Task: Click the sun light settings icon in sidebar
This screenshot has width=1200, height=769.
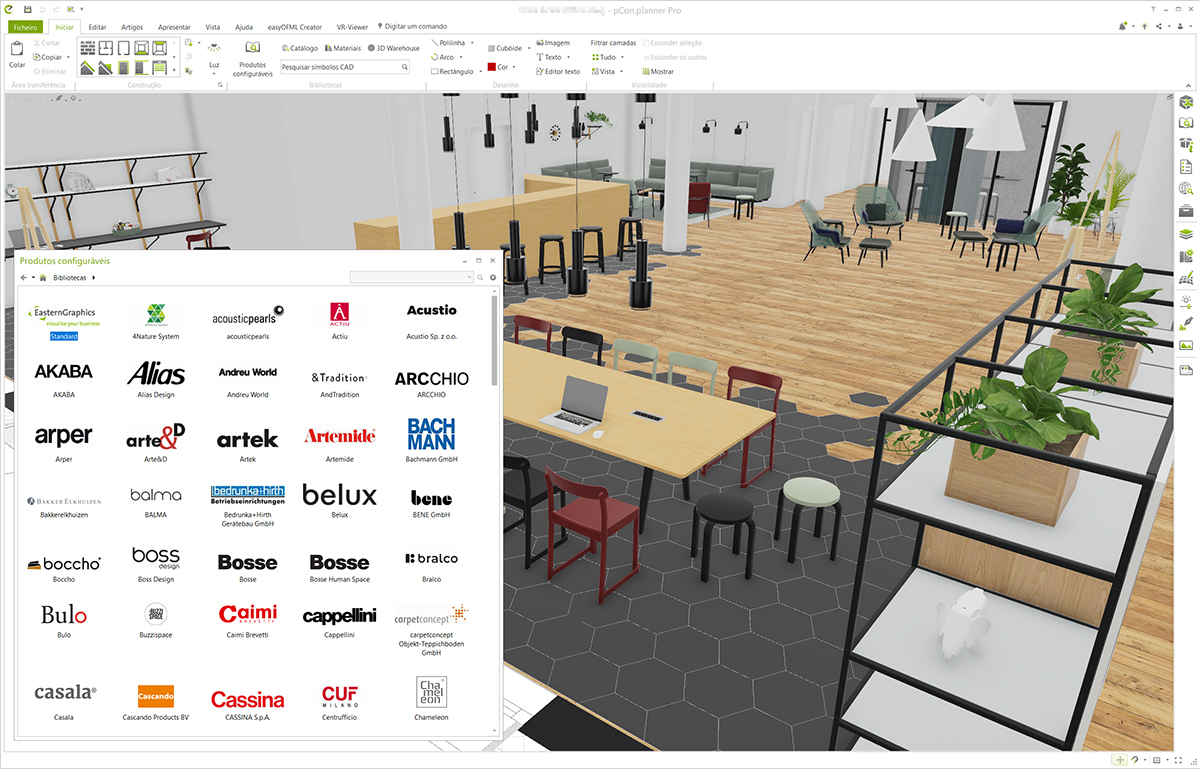Action: coord(1186,301)
